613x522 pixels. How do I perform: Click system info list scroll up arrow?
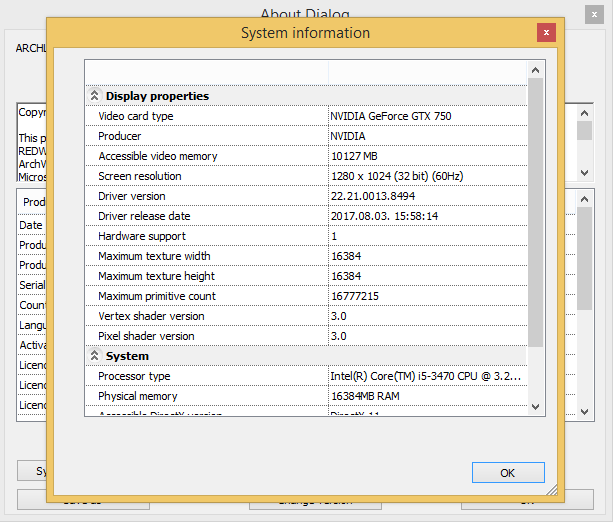click(535, 70)
